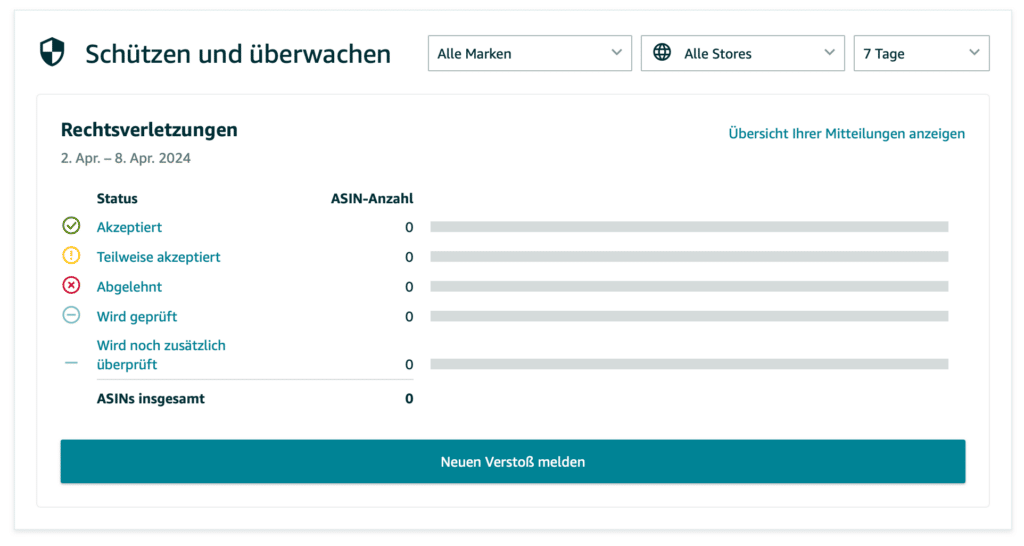
Task: Open the Akzeptiert status link
Action: 129,227
